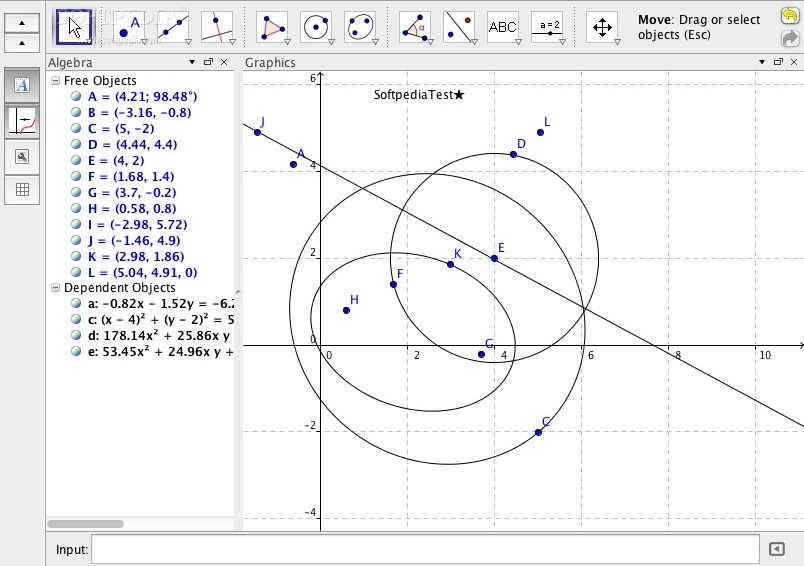This screenshot has width=804, height=566.
Task: Choose the Line through Two Points tool
Action: point(173,27)
